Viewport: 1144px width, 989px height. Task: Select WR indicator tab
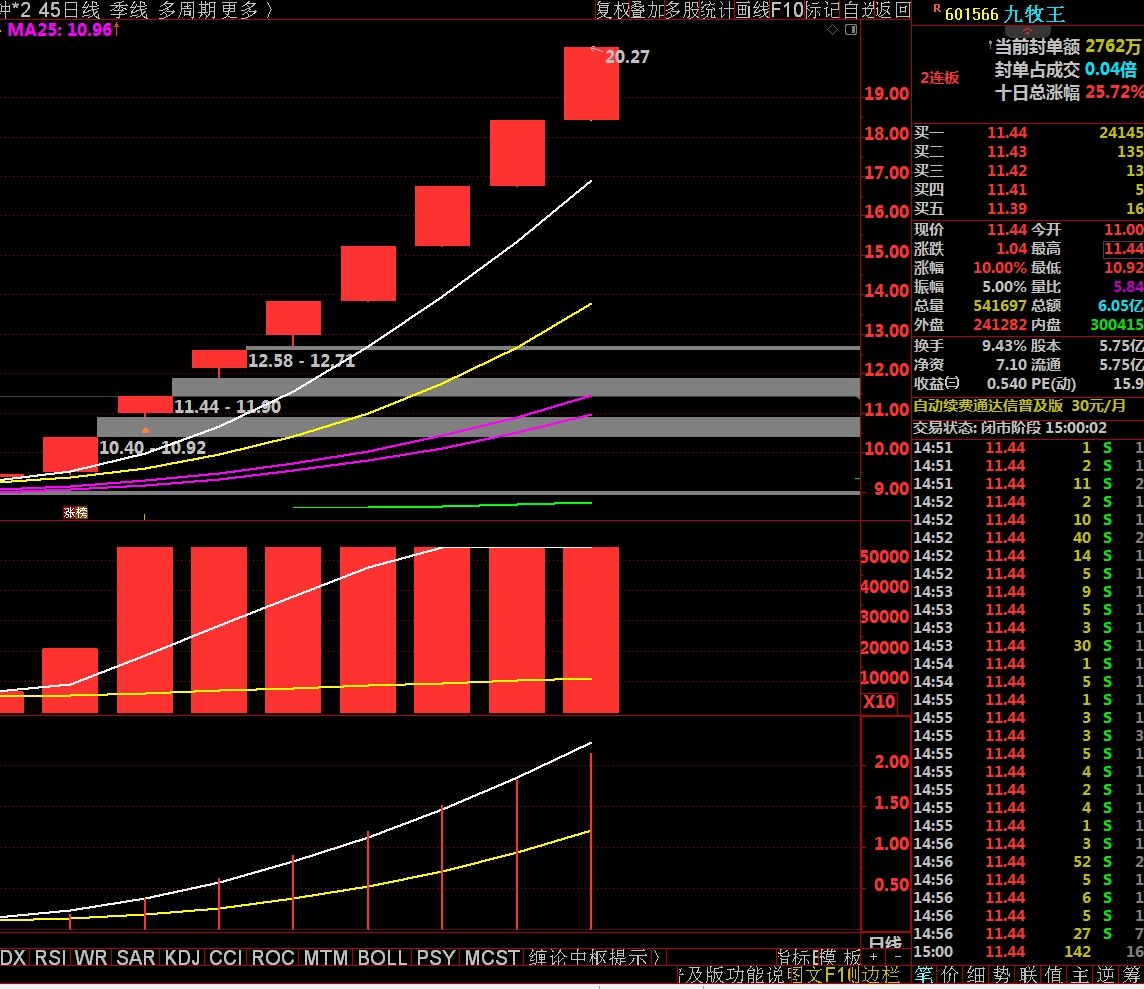[x=90, y=957]
